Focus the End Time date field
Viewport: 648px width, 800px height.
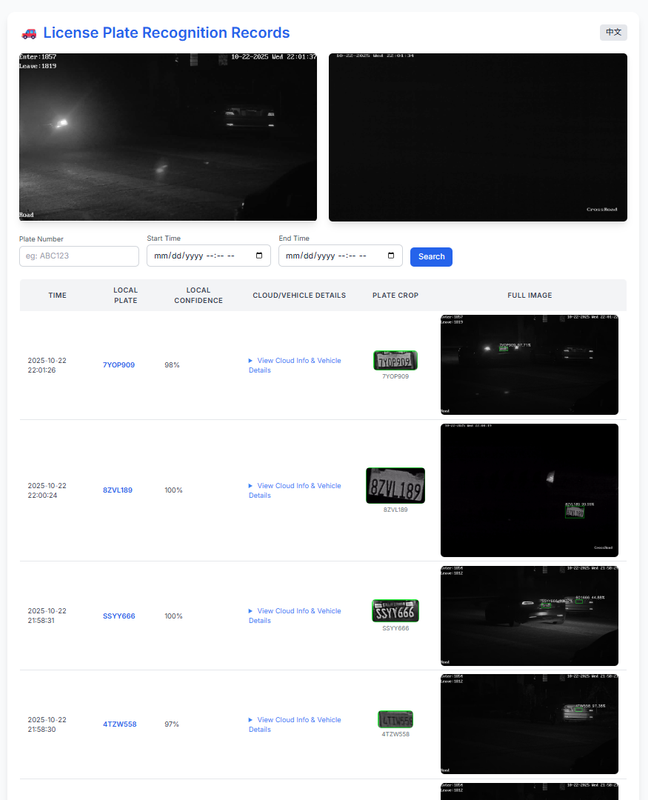click(340, 256)
